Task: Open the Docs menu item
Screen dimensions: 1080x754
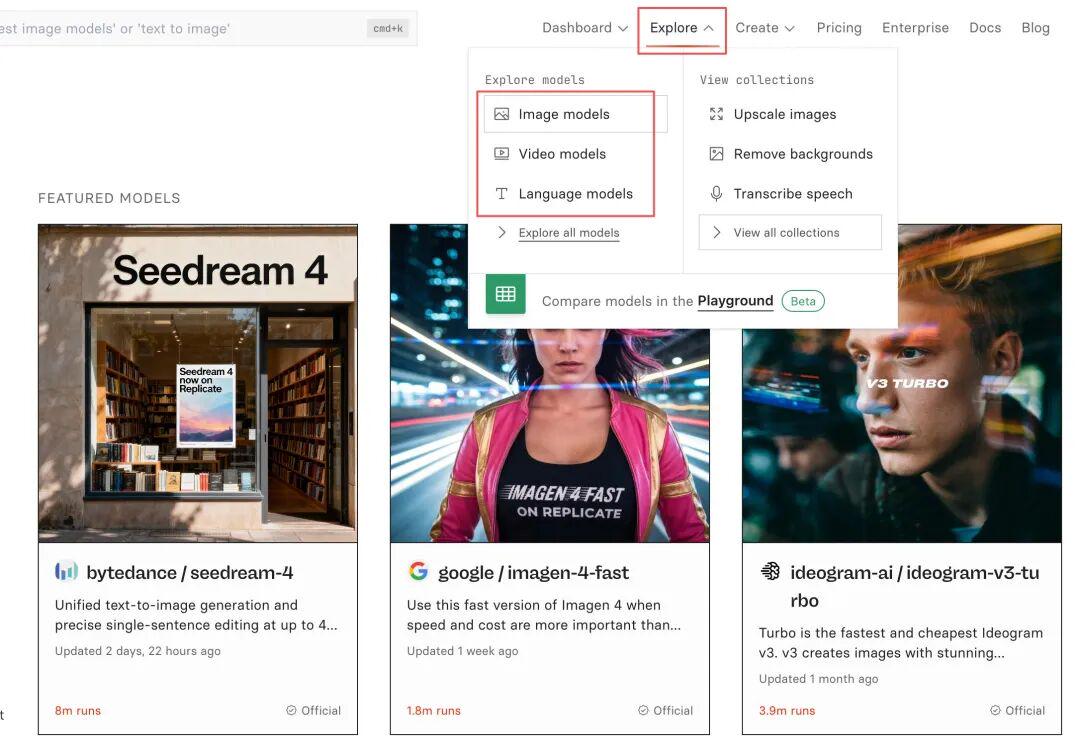Action: pos(985,28)
